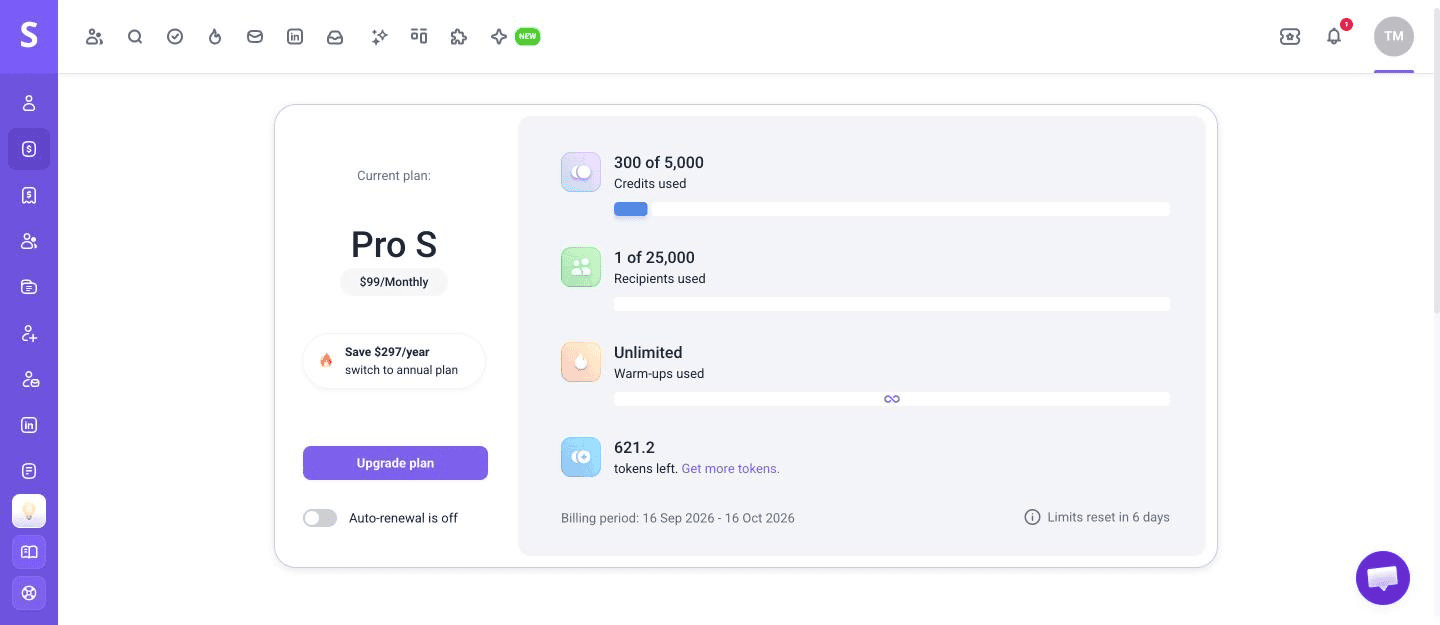Click the Credits used progress bar
1440x625 pixels.
pyautogui.click(x=892, y=209)
